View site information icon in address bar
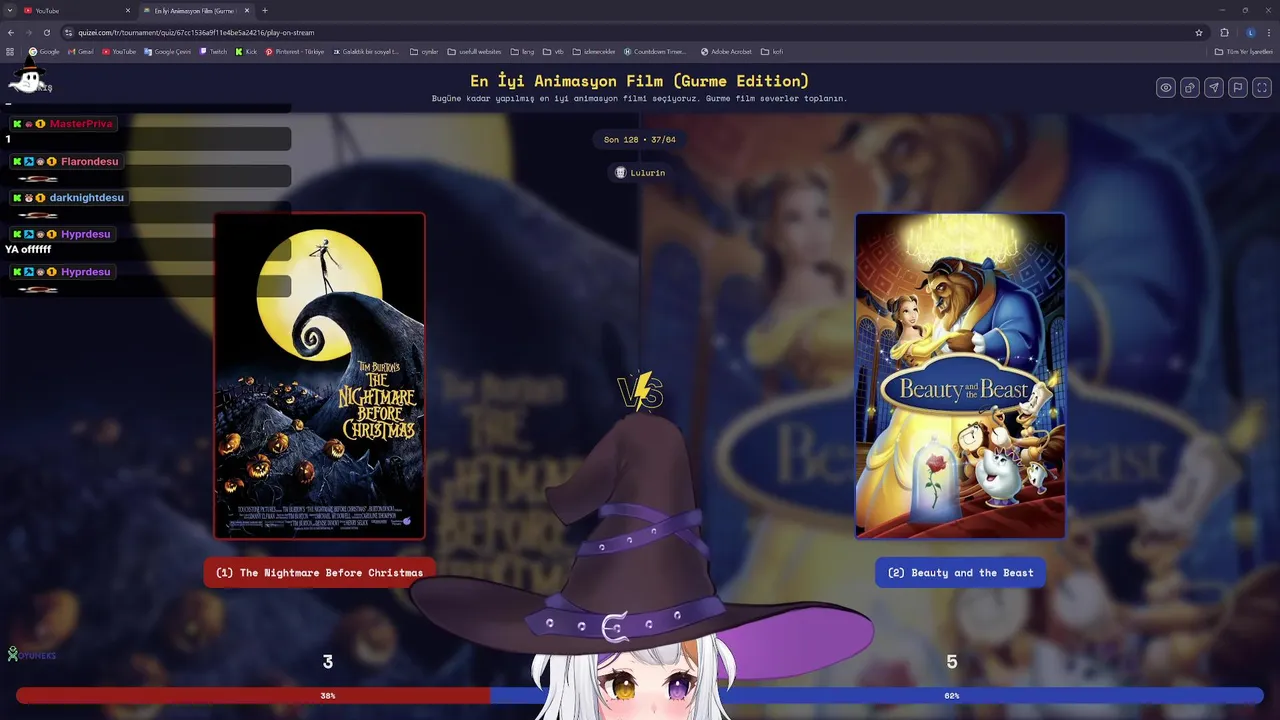The height and width of the screenshot is (720, 1280). [x=68, y=32]
